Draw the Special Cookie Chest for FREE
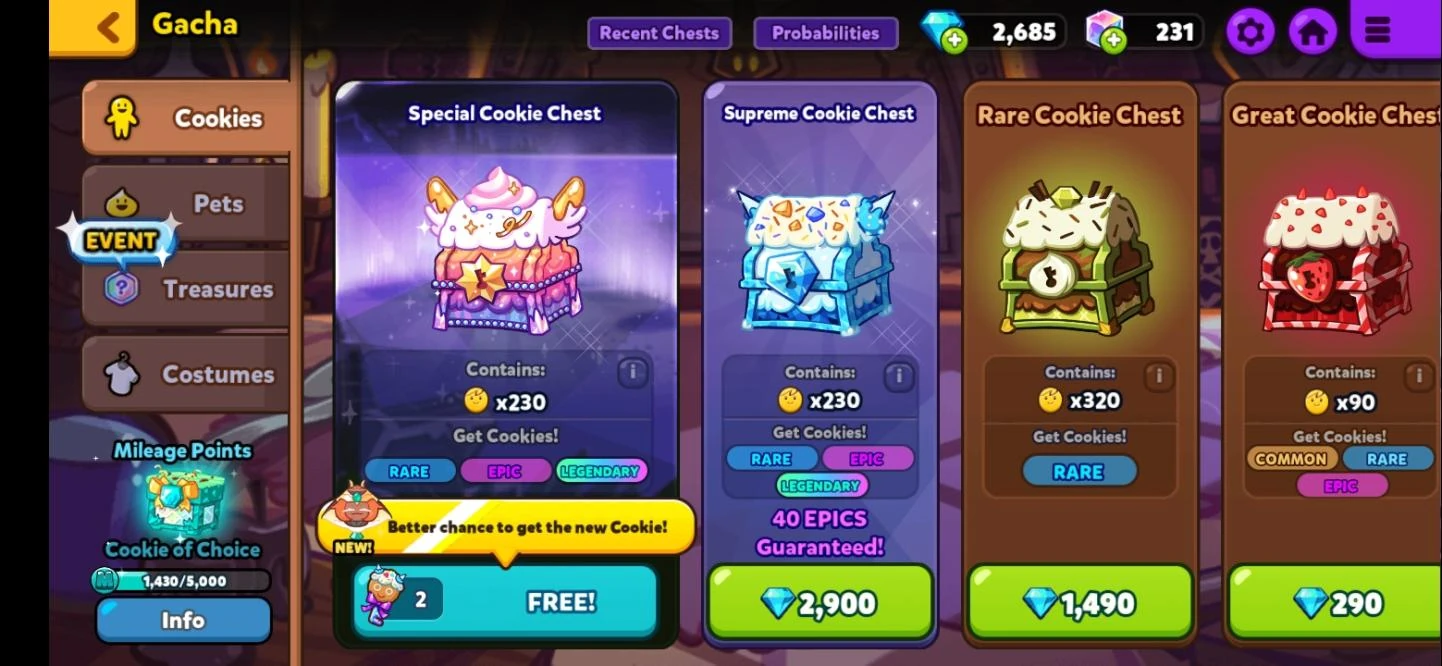Screen dimensions: 1442x666 [505, 601]
